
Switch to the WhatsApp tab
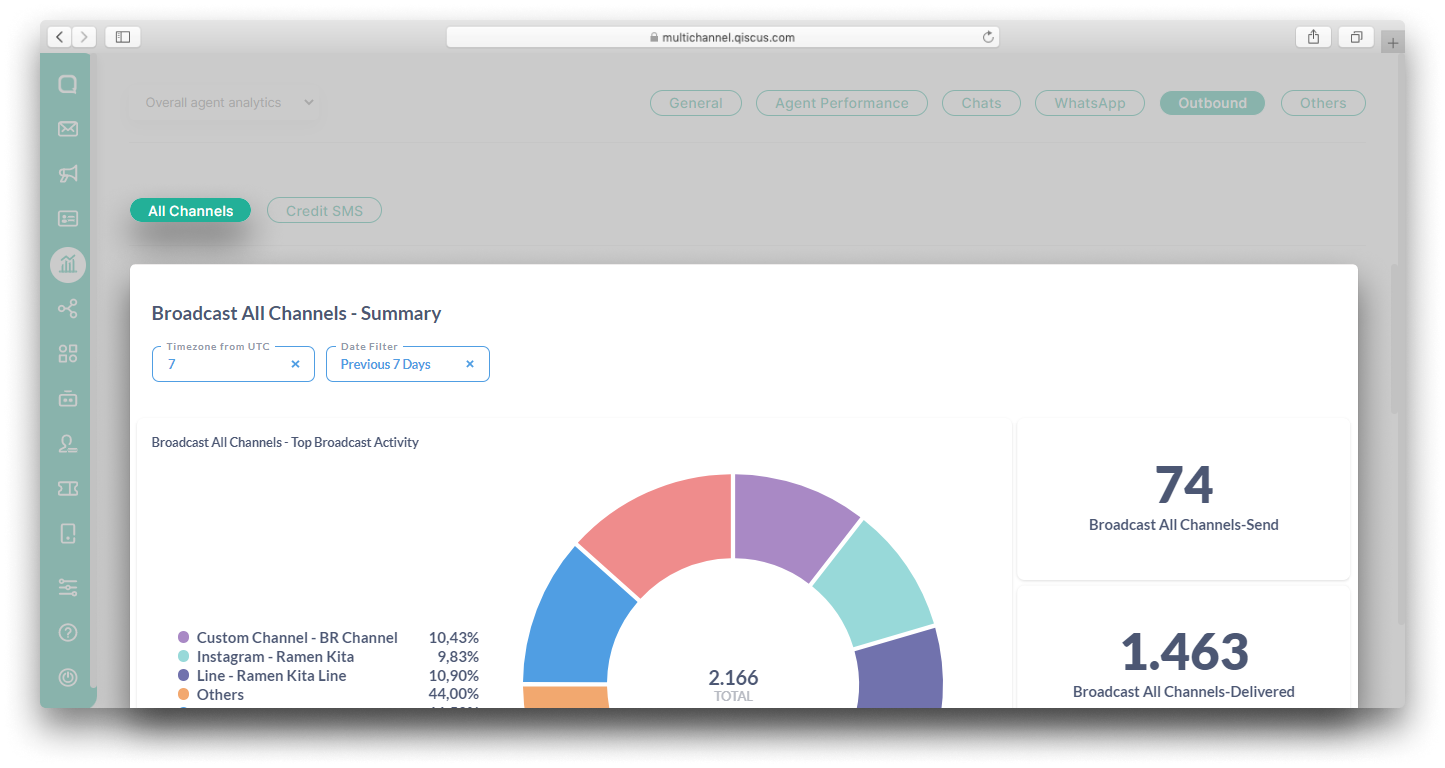pyautogui.click(x=1090, y=103)
